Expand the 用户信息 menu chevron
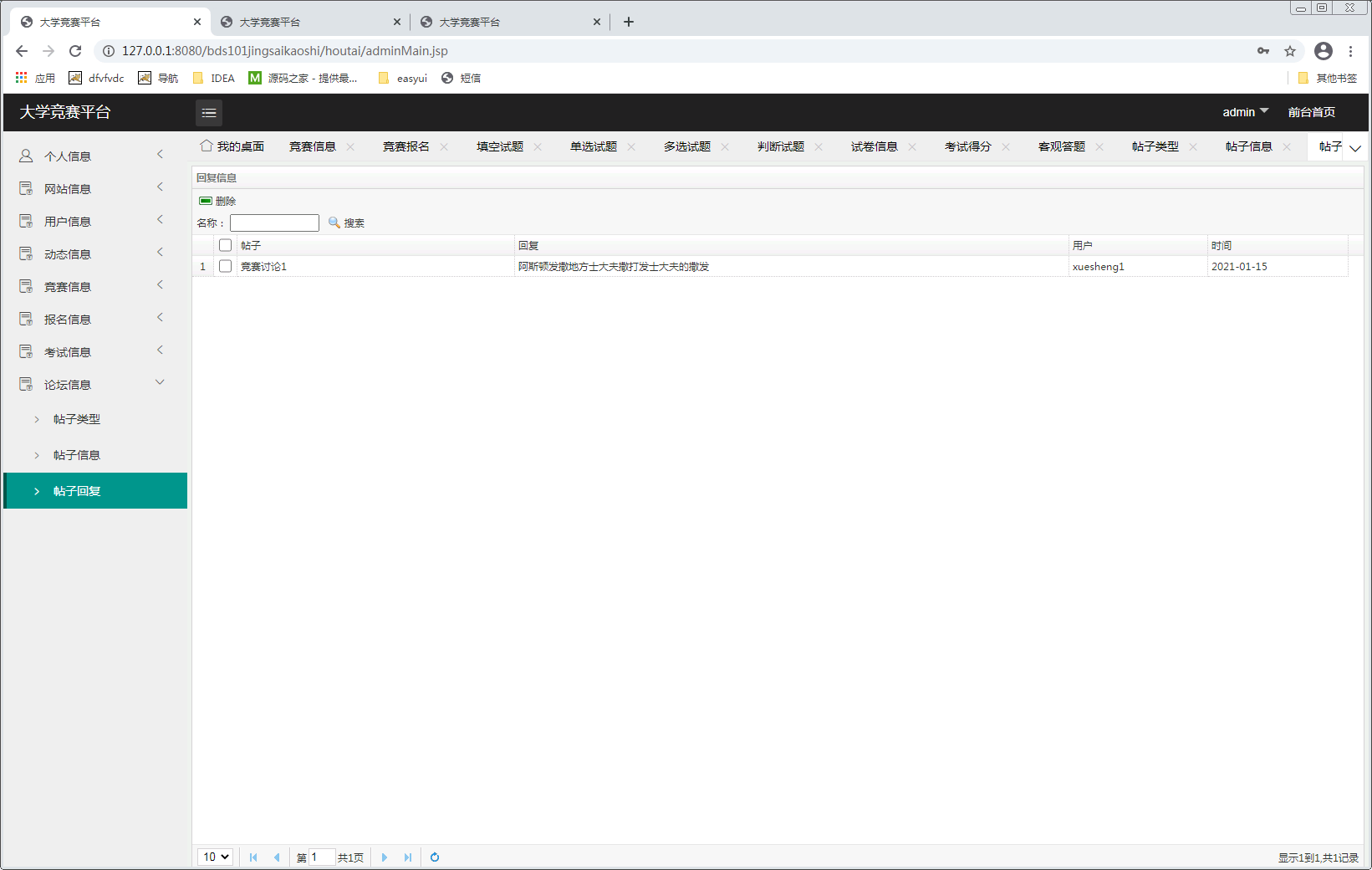 point(161,219)
